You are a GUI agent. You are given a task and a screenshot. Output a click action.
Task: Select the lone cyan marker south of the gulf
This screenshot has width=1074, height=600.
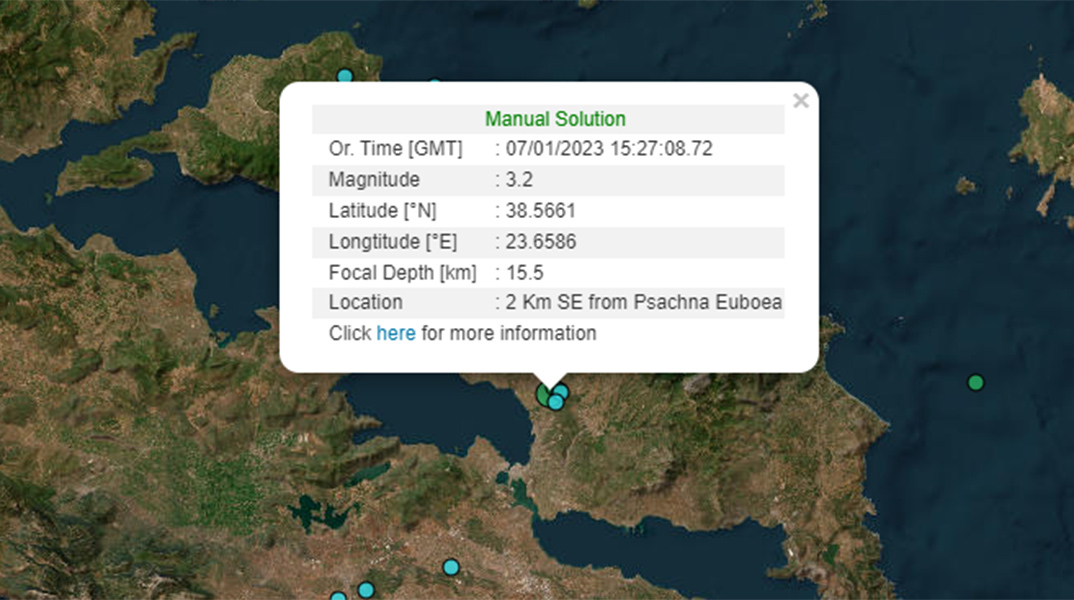click(x=451, y=567)
